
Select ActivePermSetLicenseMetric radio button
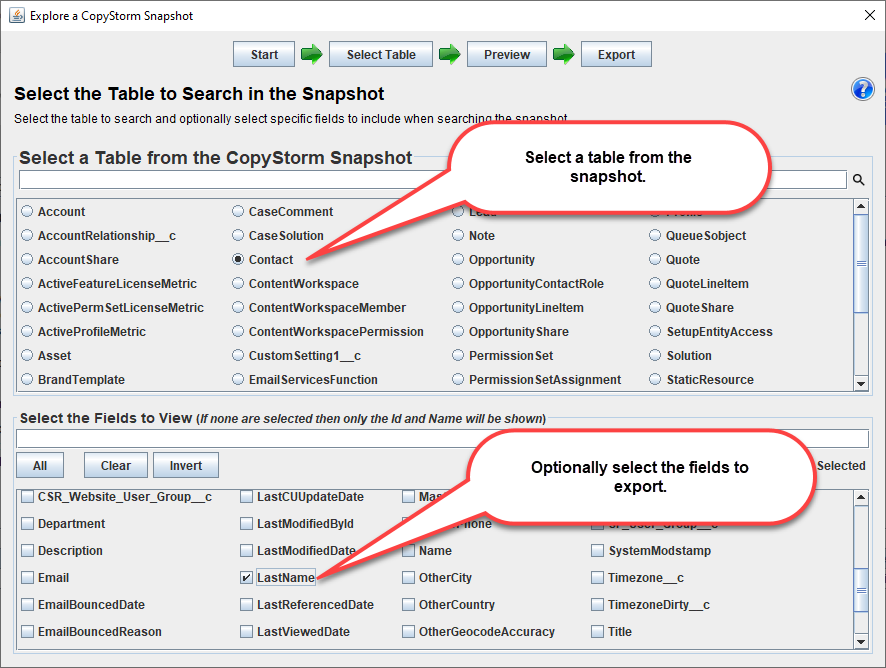click(x=27, y=307)
